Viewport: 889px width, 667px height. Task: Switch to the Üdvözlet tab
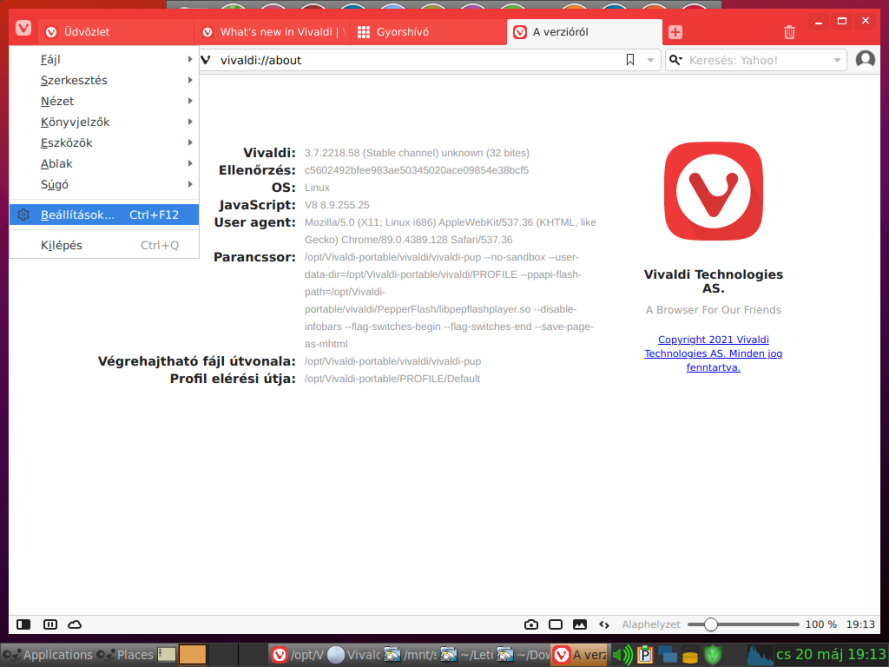pos(116,32)
